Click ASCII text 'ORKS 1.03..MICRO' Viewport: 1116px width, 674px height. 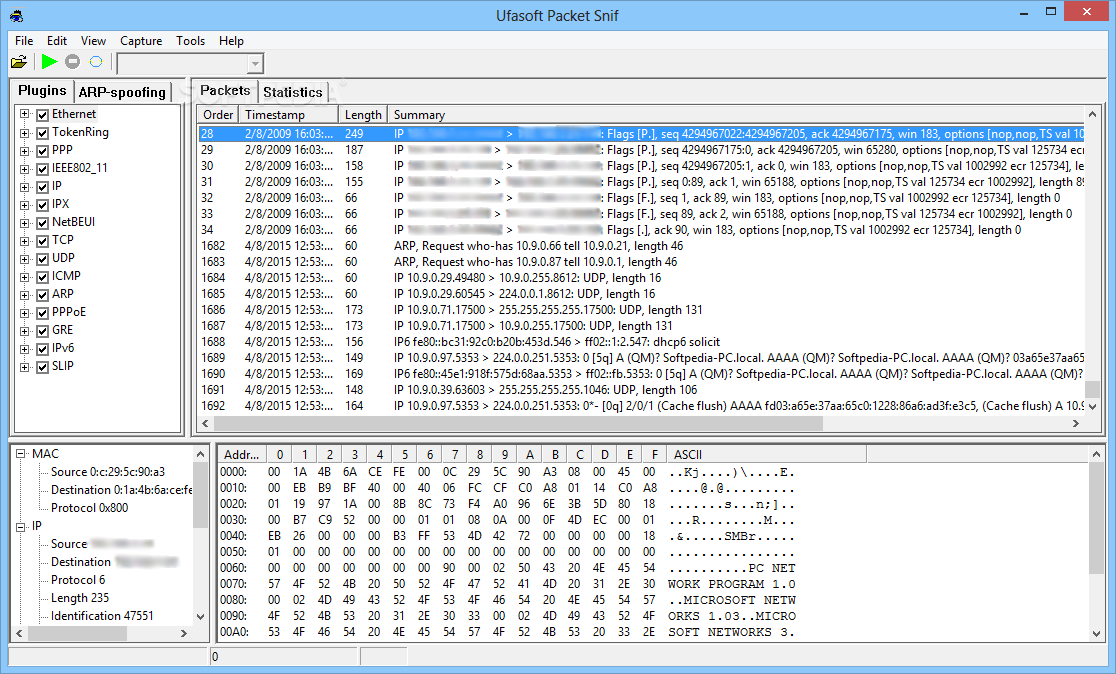pos(732,616)
